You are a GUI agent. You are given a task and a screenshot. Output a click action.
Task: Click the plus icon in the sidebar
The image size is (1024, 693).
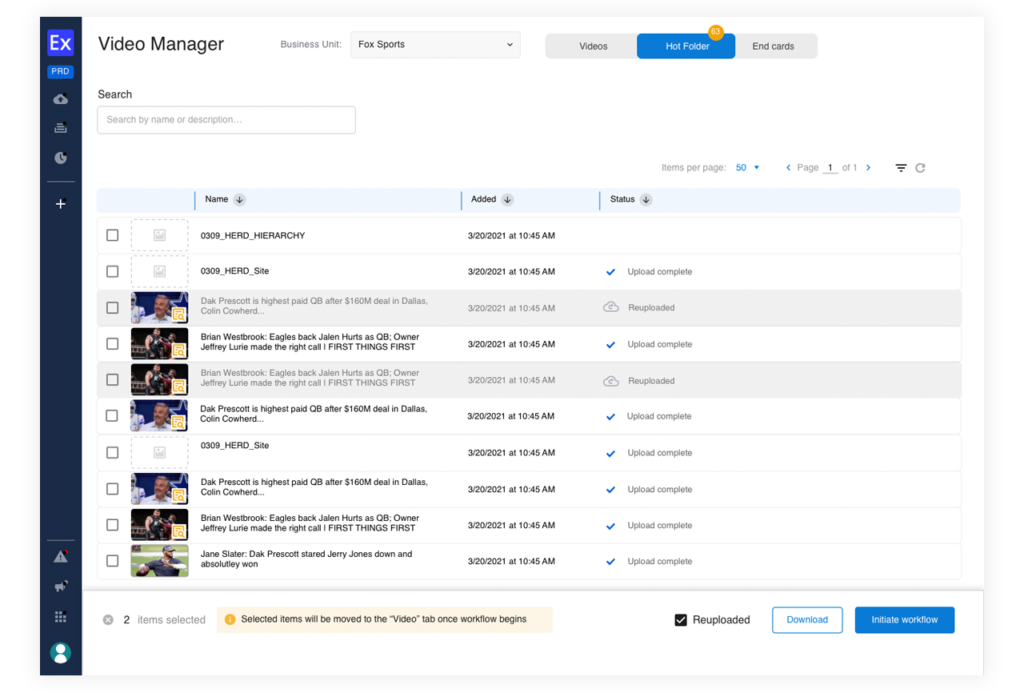[60, 204]
